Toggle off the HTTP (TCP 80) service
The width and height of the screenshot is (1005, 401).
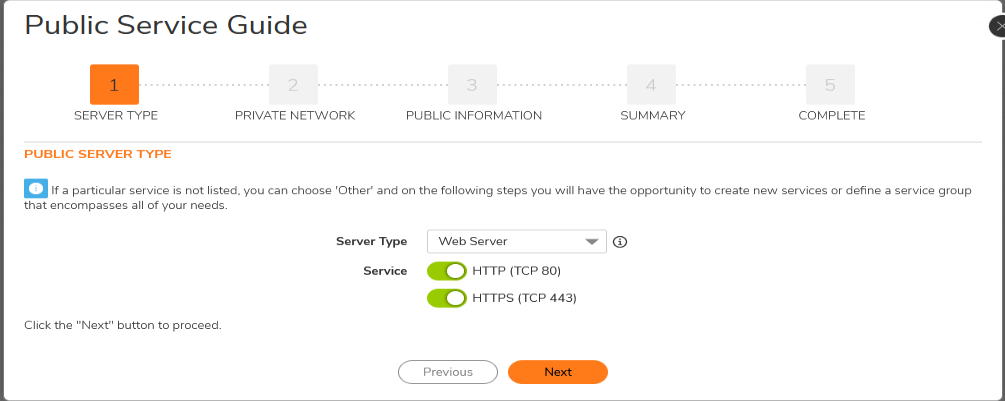pos(447,271)
